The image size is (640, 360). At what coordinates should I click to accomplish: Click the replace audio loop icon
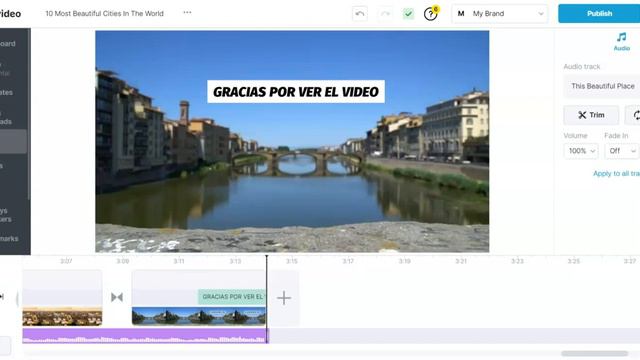coord(635,115)
